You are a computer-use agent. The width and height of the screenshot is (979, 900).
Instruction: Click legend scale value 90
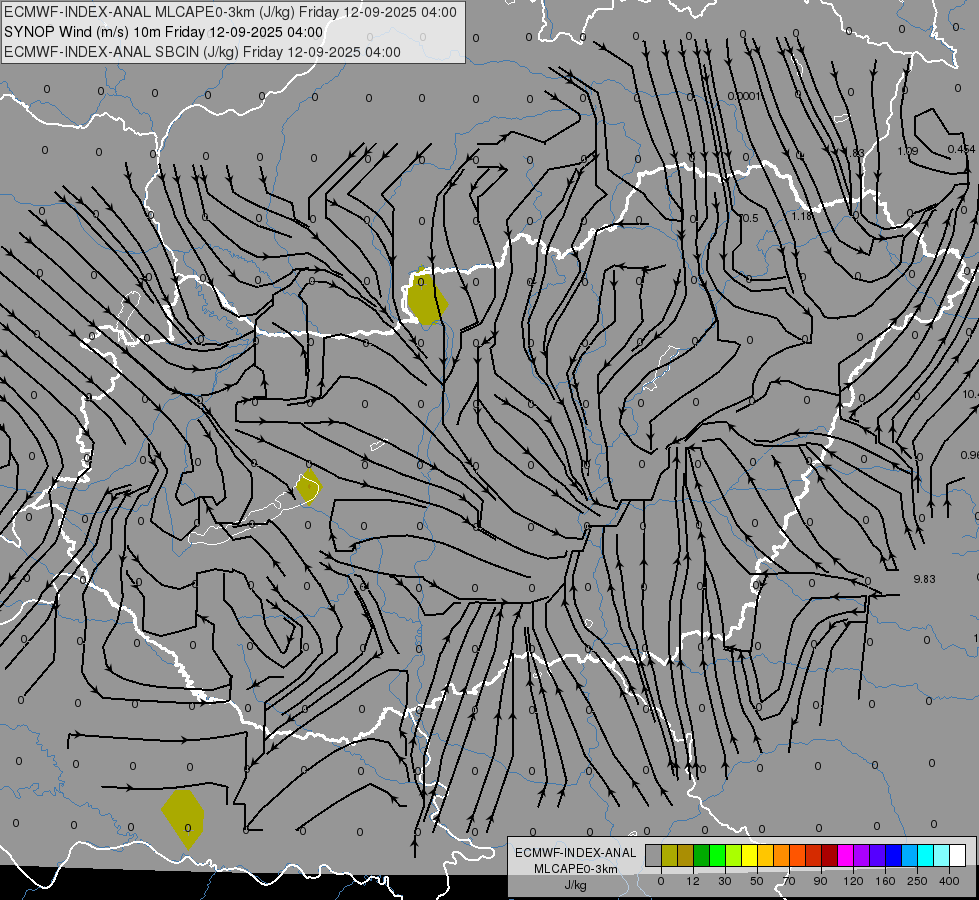tap(820, 881)
